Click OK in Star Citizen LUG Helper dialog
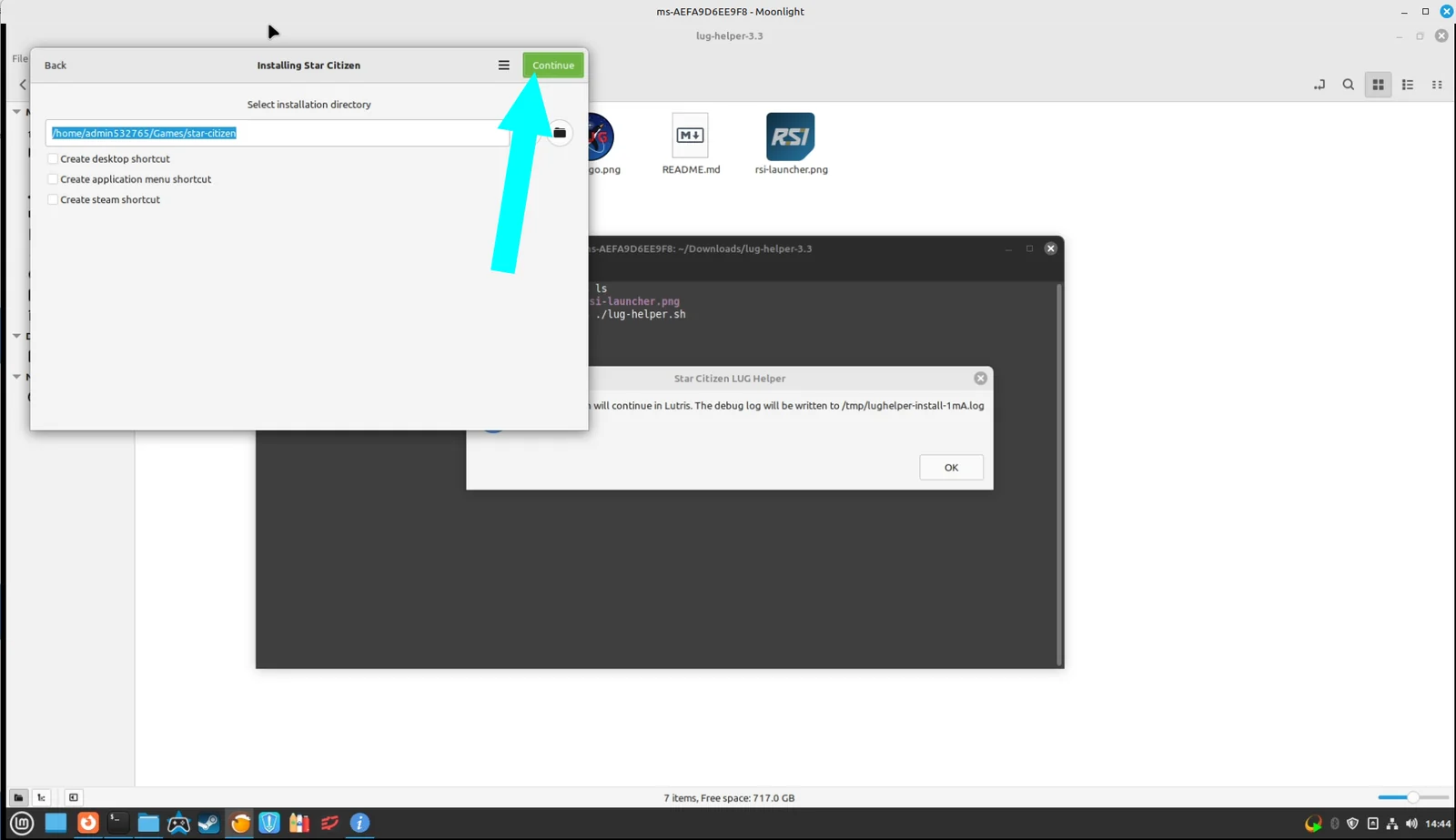Image resolution: width=1456 pixels, height=840 pixels. click(x=951, y=468)
